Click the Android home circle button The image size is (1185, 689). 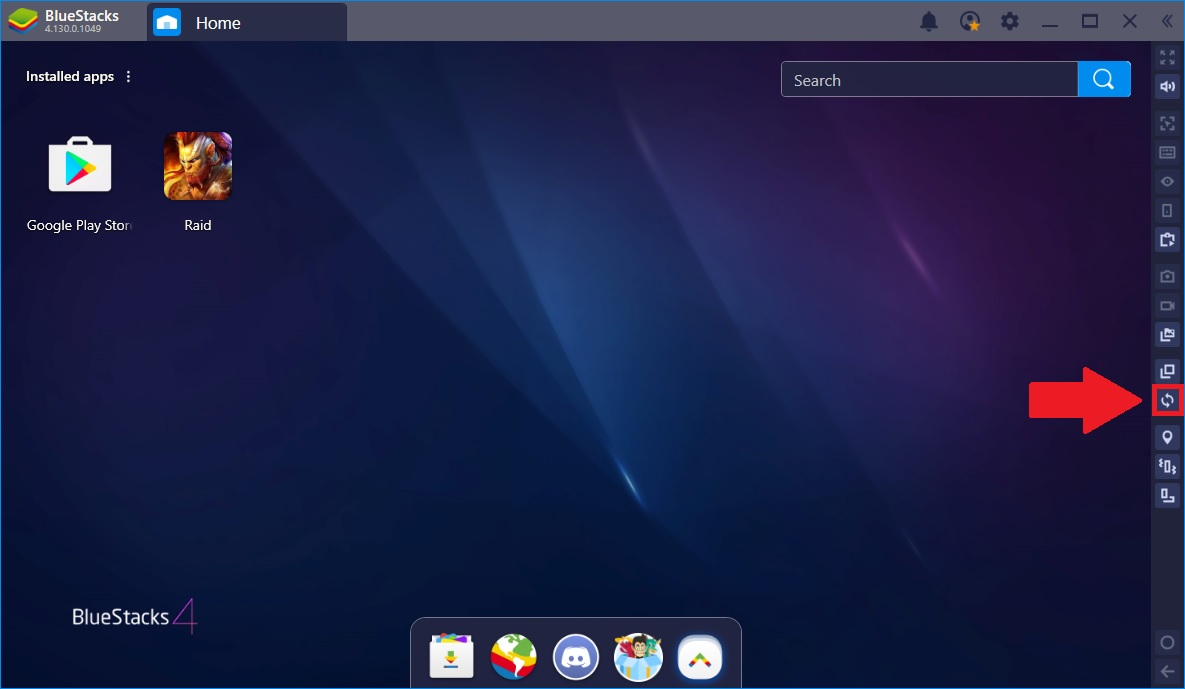coord(1167,642)
